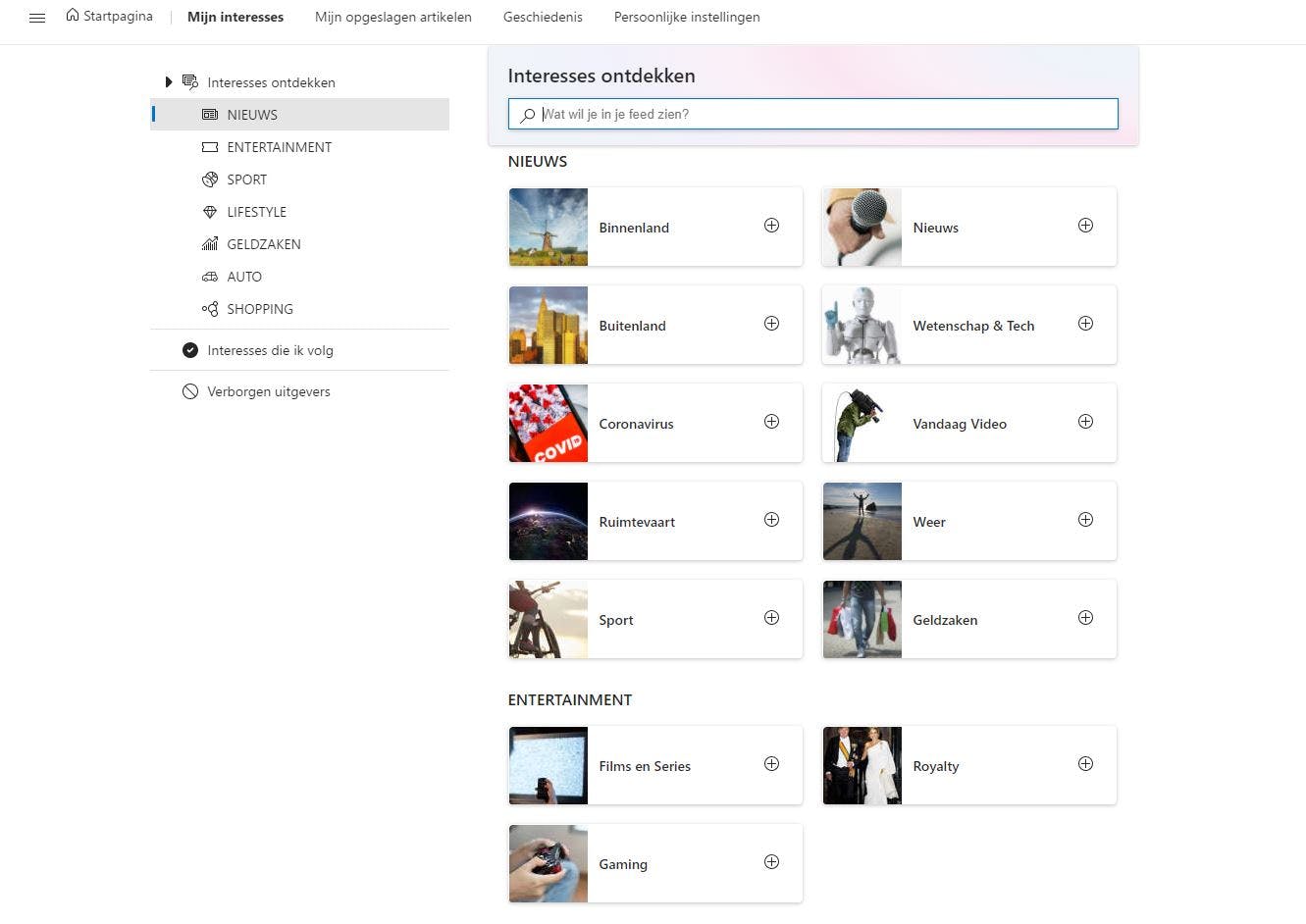Follow Coronavirus with its plus icon

pyautogui.click(x=772, y=422)
